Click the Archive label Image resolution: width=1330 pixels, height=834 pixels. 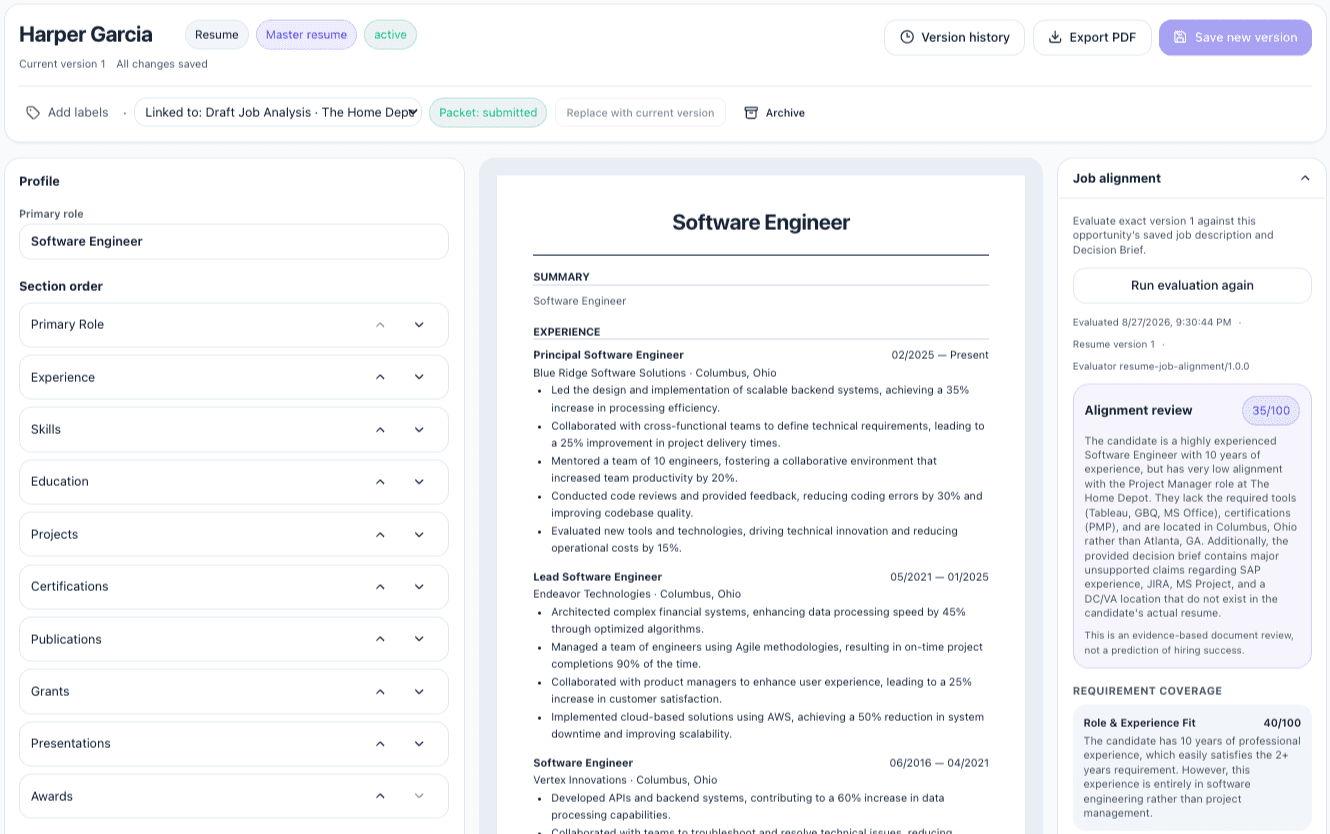click(x=785, y=113)
